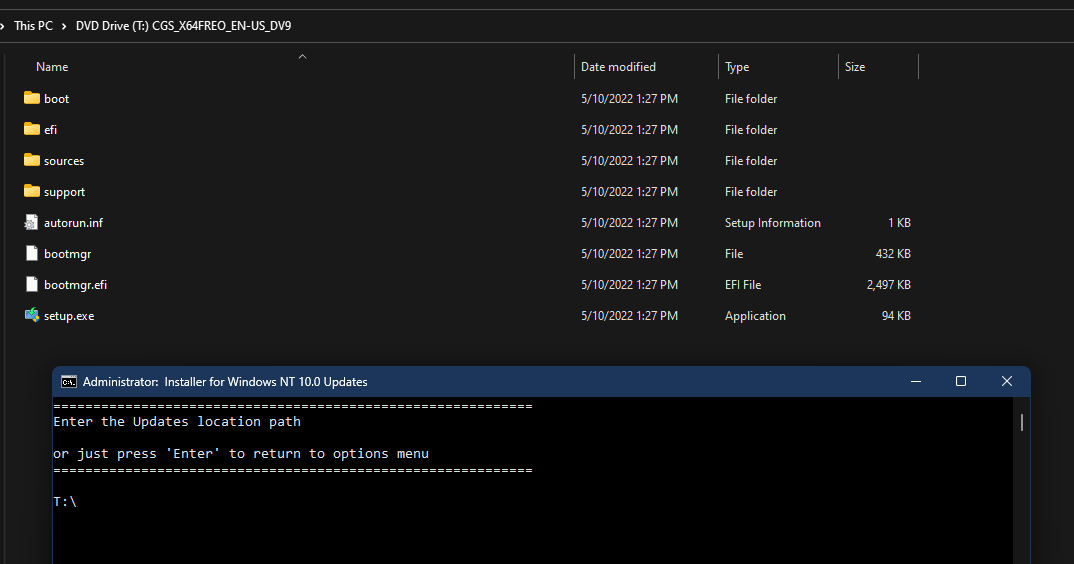This screenshot has width=1074, height=564.
Task: Expand the chevron between This PC and DVD Drive
Action: 64,26
